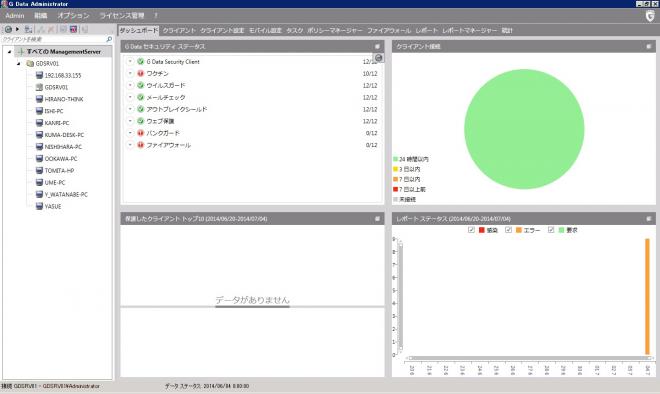660x394 pixels.
Task: Click the orange bar in the report status chart
Action: tap(647, 297)
